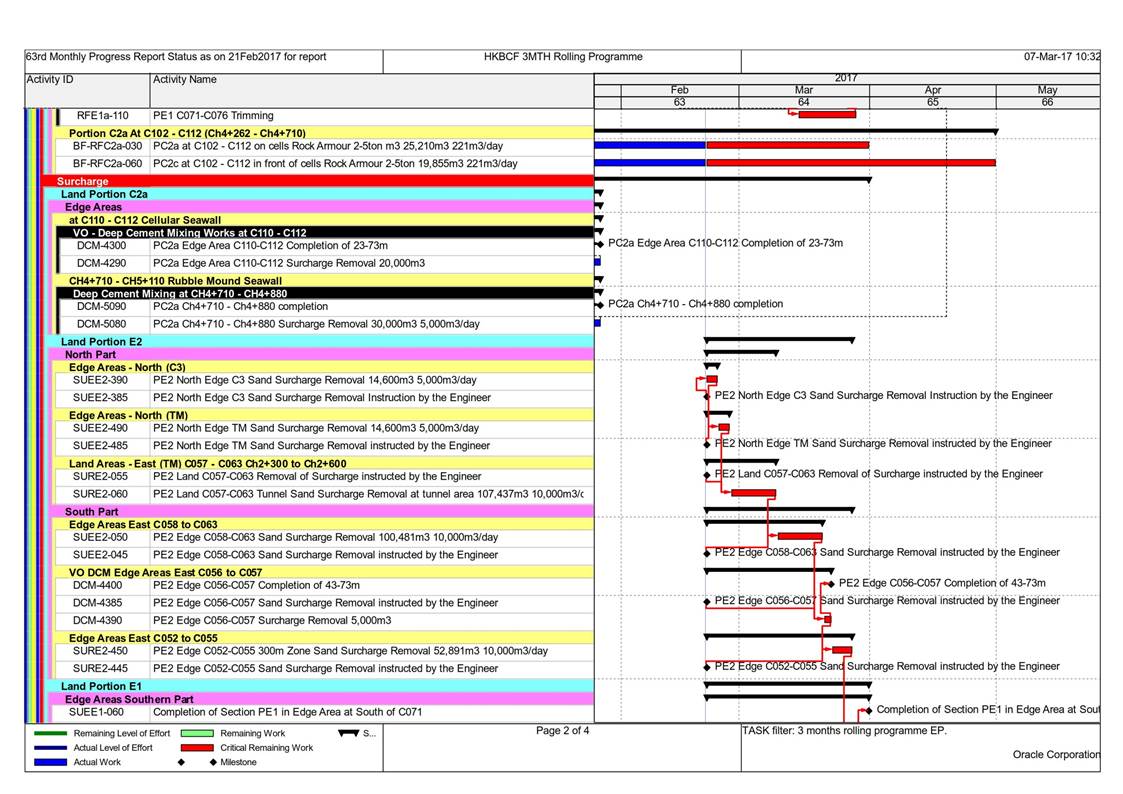Viewport: 1123px width, 794px height.
Task: Click the HKBCF 3MTH Rolling Programme title
Action: [x=563, y=57]
